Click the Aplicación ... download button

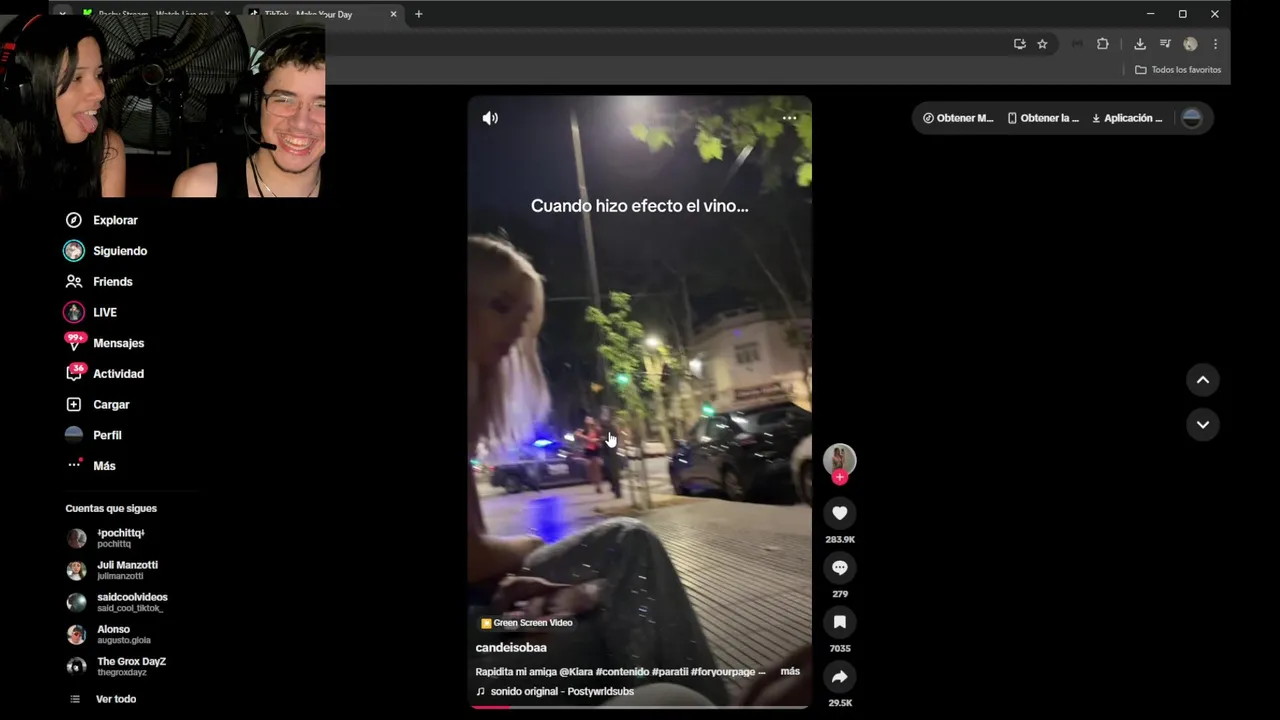coord(1127,118)
